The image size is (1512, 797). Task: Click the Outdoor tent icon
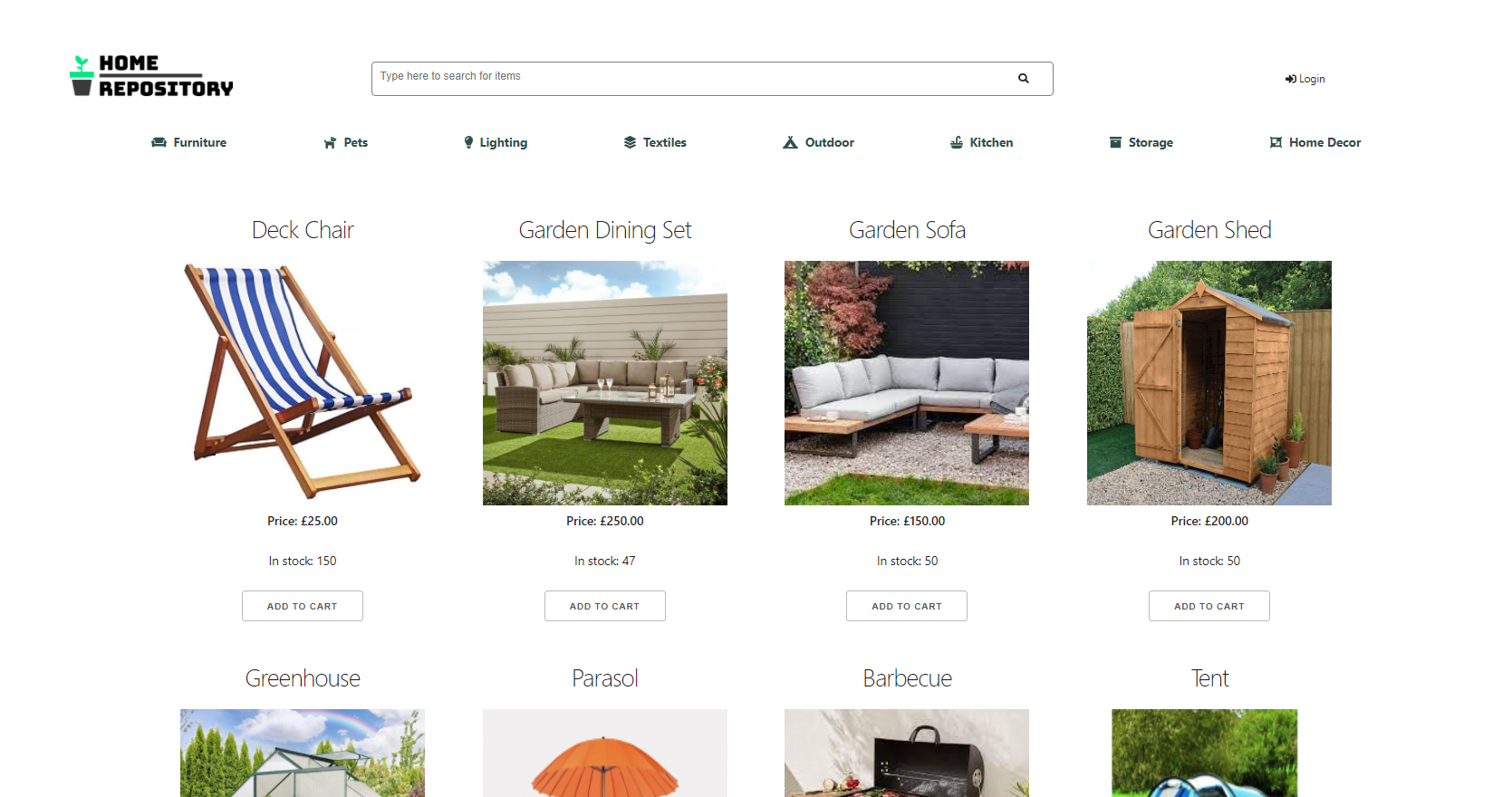(790, 142)
